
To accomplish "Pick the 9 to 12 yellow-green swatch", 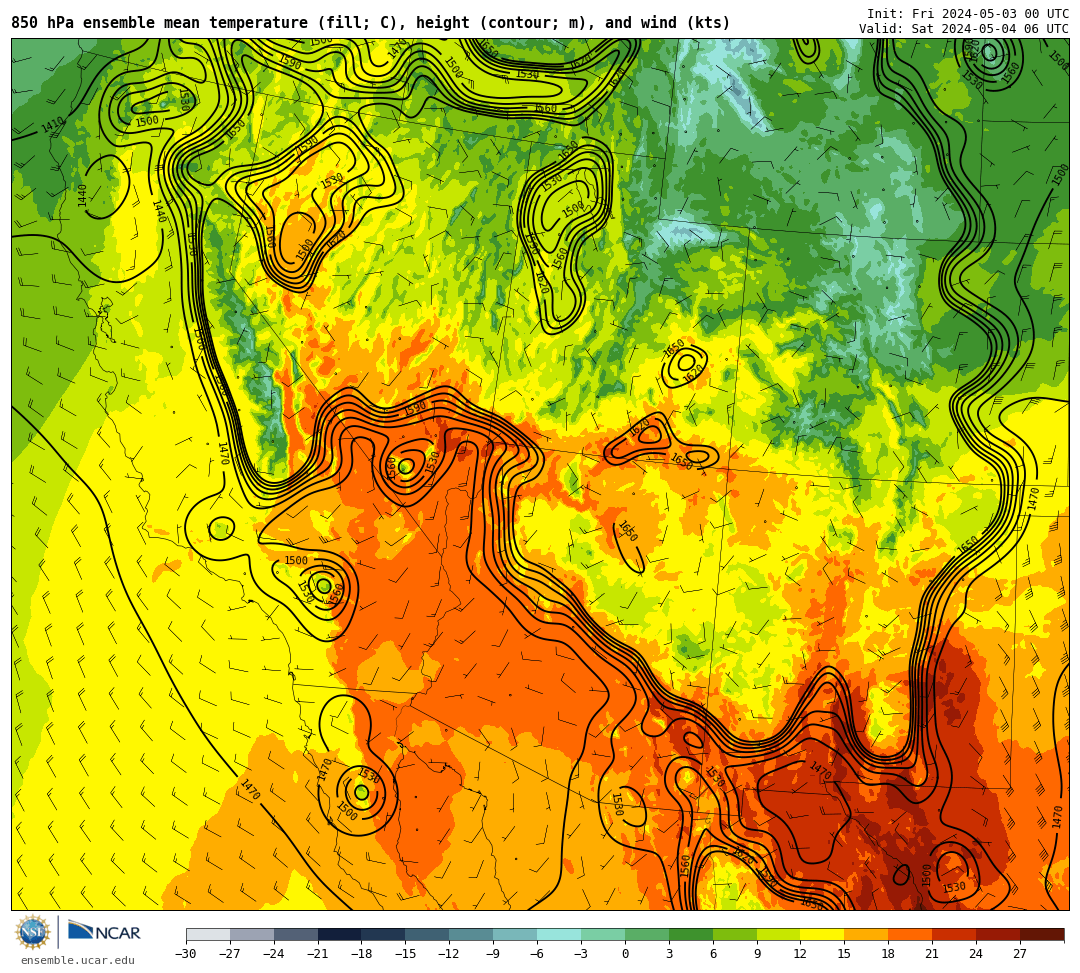I will coord(779,934).
